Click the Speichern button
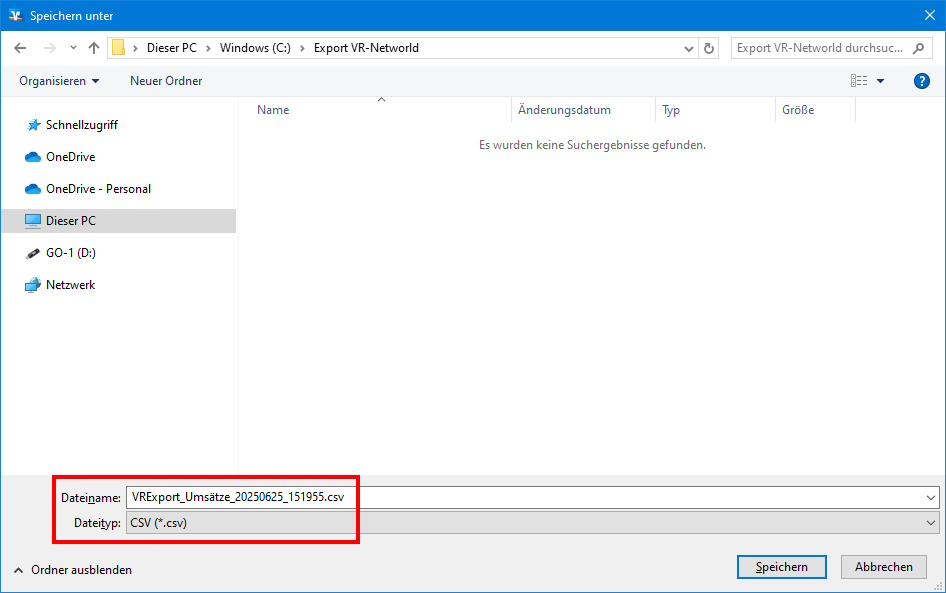The height and width of the screenshot is (593, 946). click(x=781, y=567)
